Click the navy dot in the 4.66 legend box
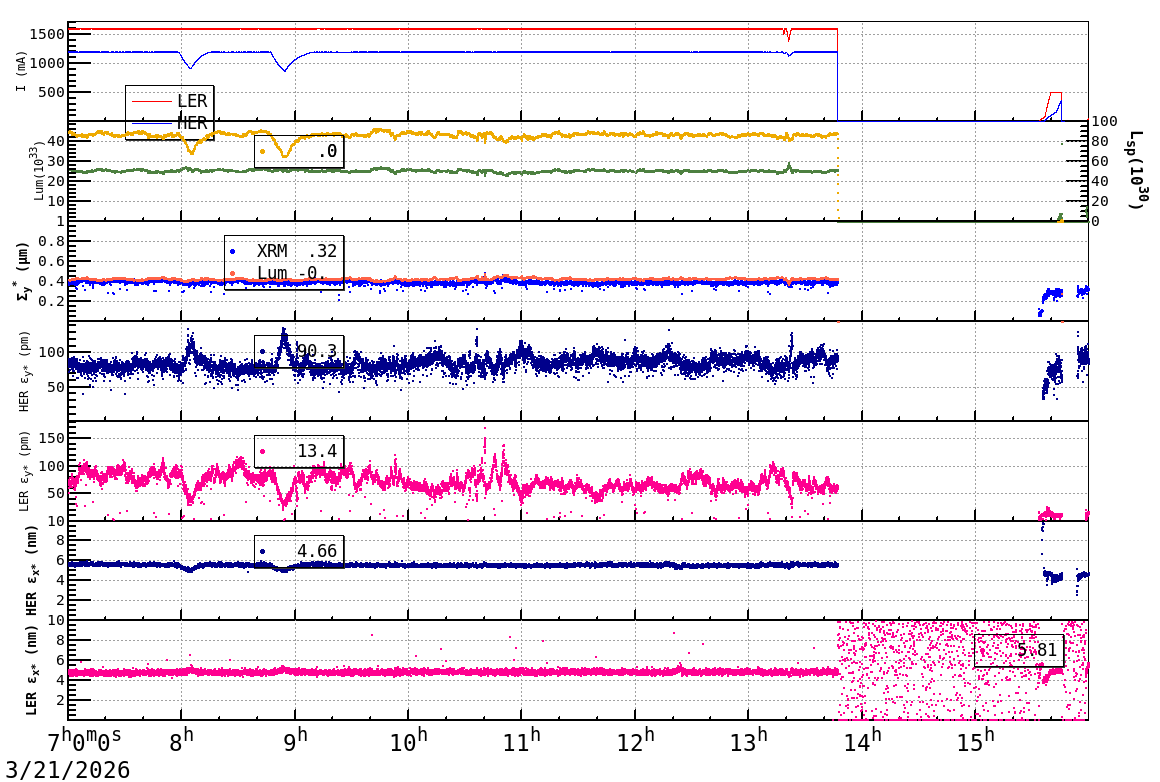Viewport: 1160px width, 782px height. click(x=263, y=551)
